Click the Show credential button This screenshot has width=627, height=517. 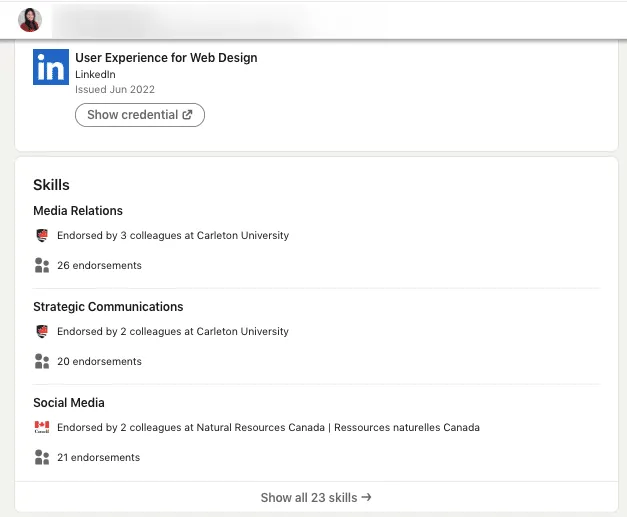click(x=140, y=115)
